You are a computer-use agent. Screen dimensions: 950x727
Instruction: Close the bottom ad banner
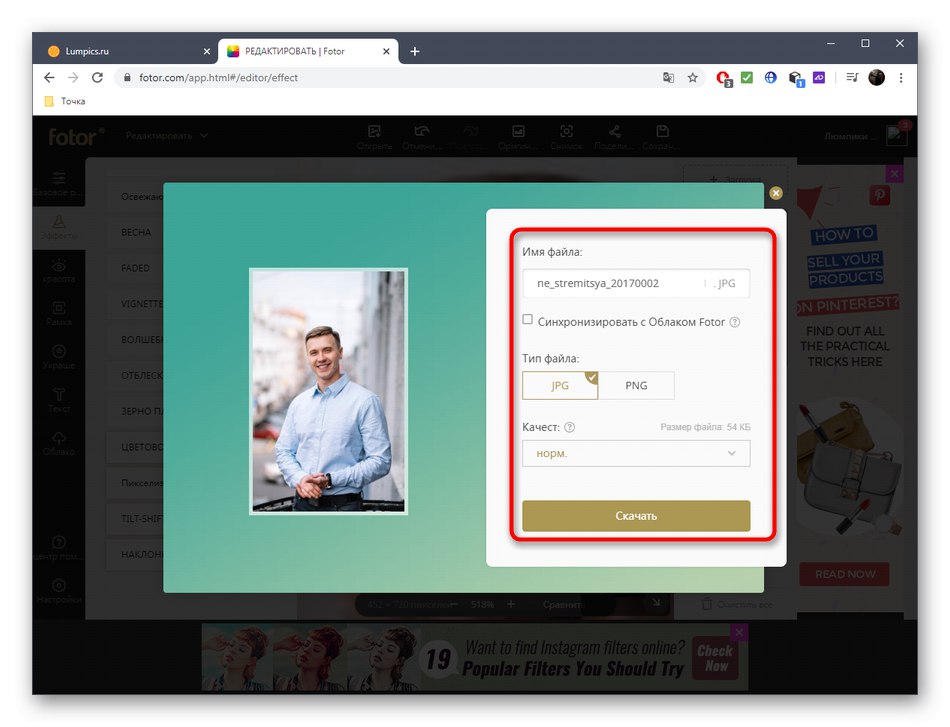point(739,632)
